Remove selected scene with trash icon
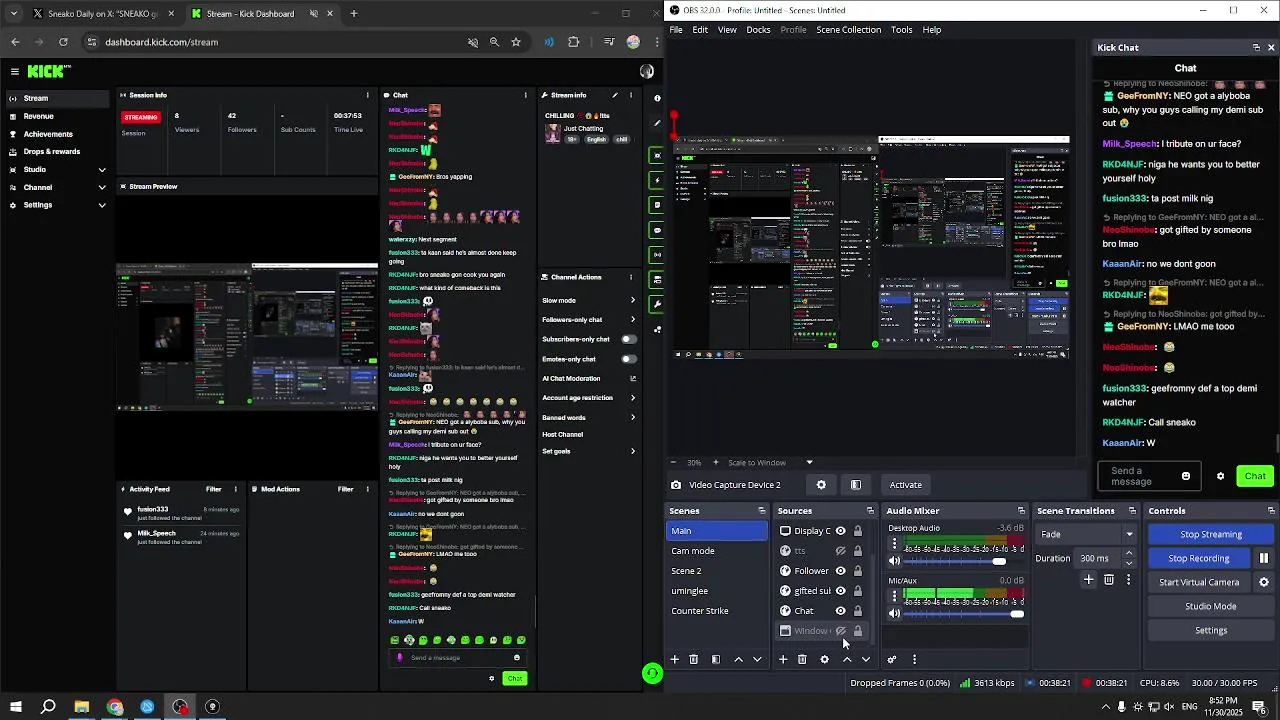This screenshot has width=1280, height=720. pyautogui.click(x=693, y=659)
